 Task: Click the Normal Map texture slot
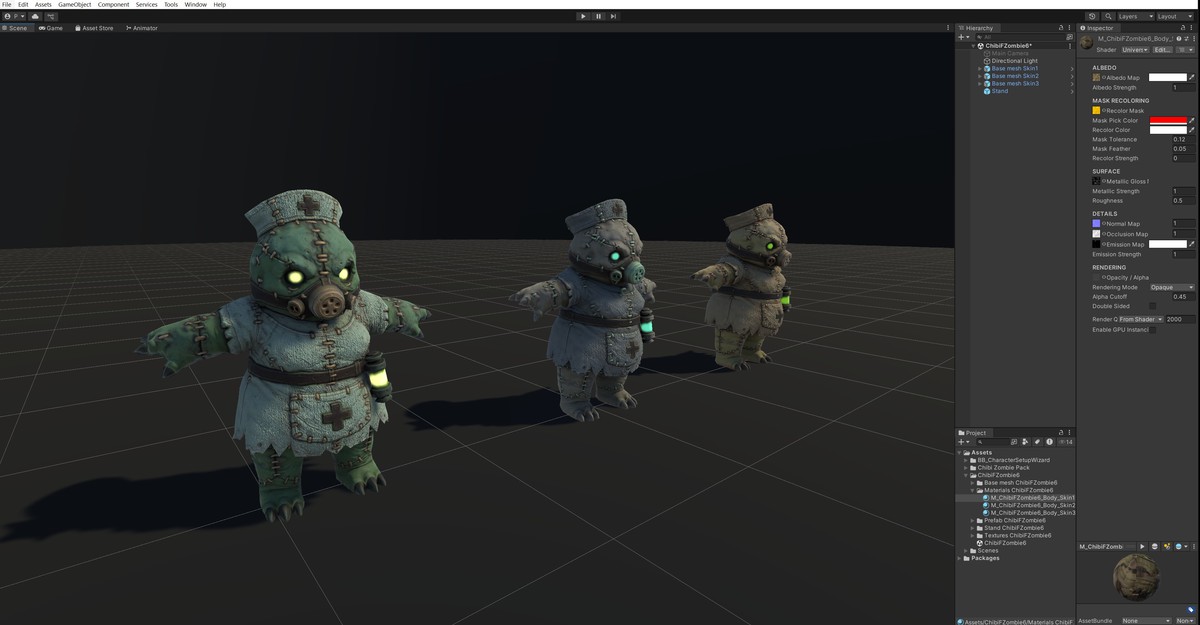(1096, 224)
